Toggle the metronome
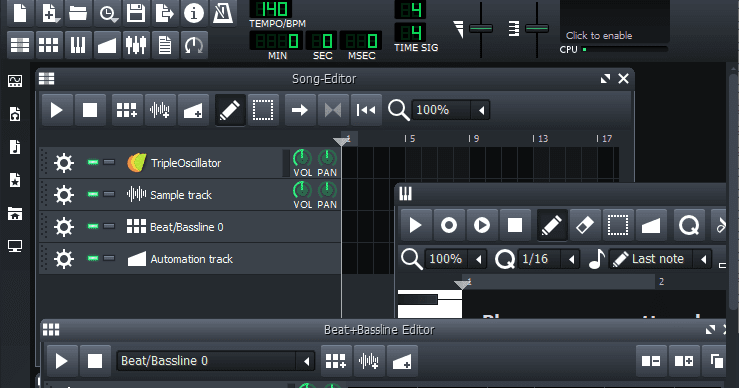The width and height of the screenshot is (739, 388). (222, 13)
